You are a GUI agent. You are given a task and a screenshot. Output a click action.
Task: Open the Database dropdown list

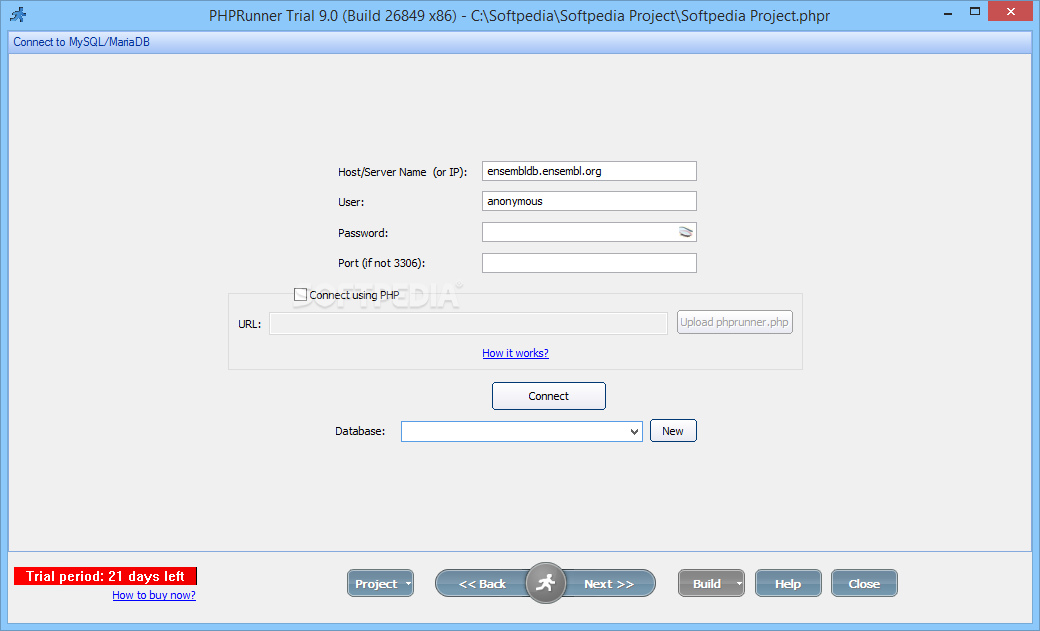click(634, 431)
